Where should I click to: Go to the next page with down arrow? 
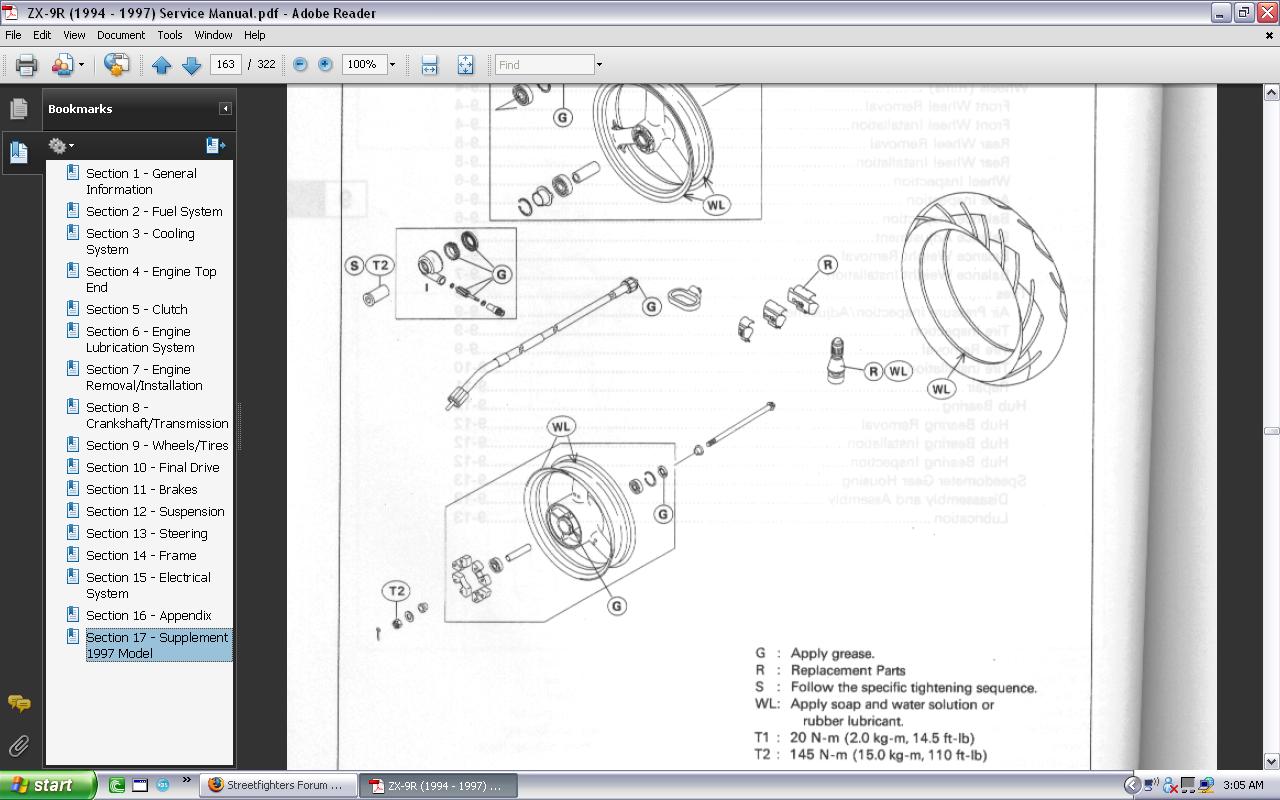(192, 65)
